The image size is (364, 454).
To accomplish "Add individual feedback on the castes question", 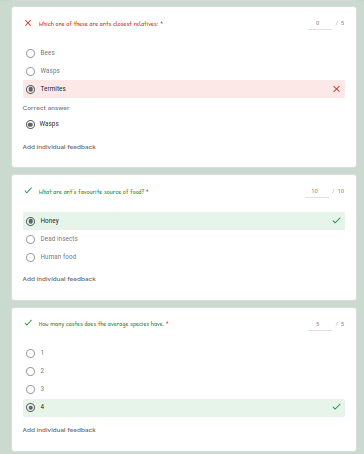I will 59,430.
